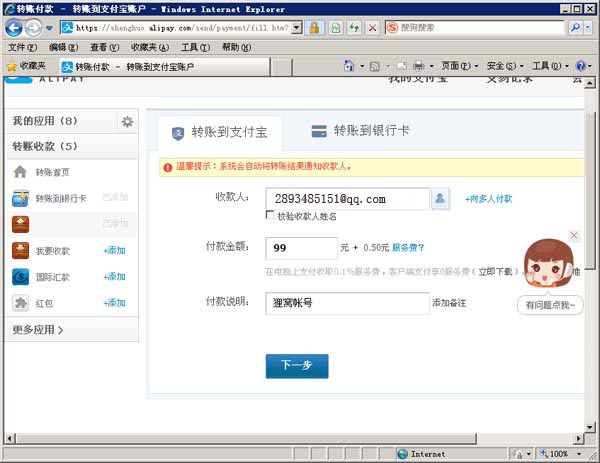Go forward with the browser Forward arrow

click(34, 28)
